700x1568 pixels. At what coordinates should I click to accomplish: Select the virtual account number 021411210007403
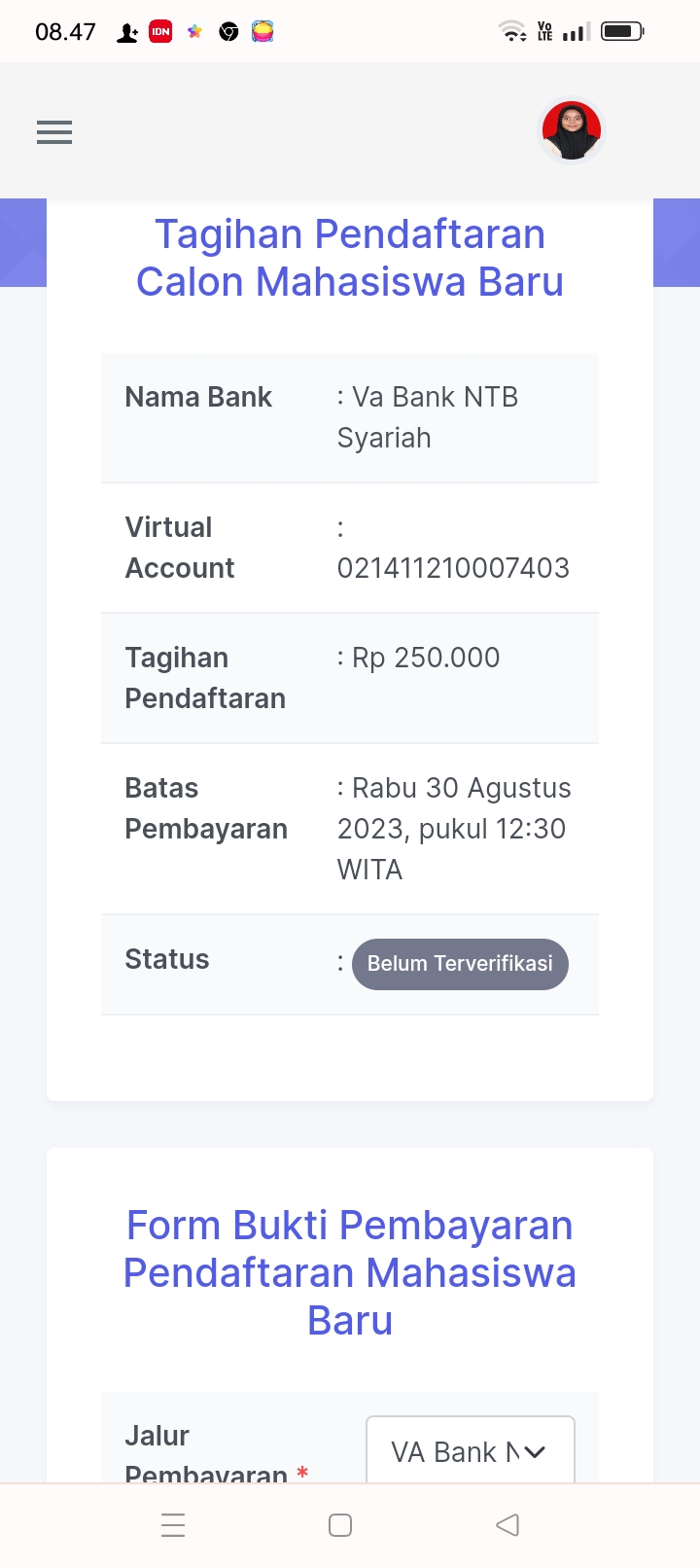point(453,568)
